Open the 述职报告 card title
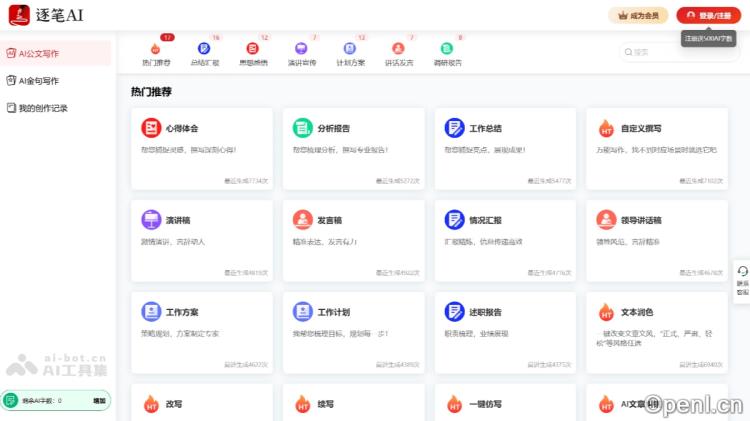 pyautogui.click(x=485, y=312)
